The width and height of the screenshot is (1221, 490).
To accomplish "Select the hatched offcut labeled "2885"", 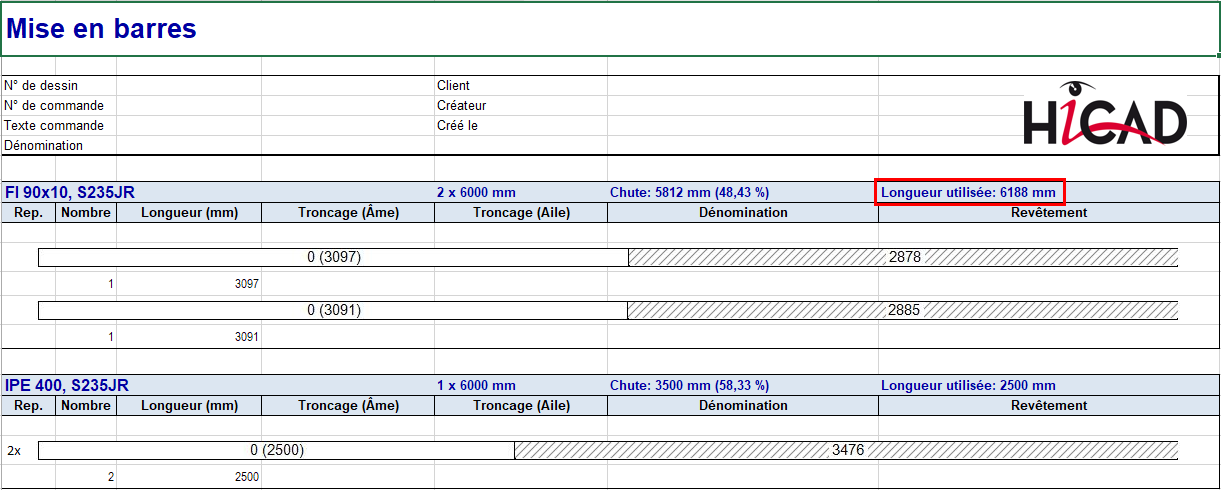I will point(903,310).
